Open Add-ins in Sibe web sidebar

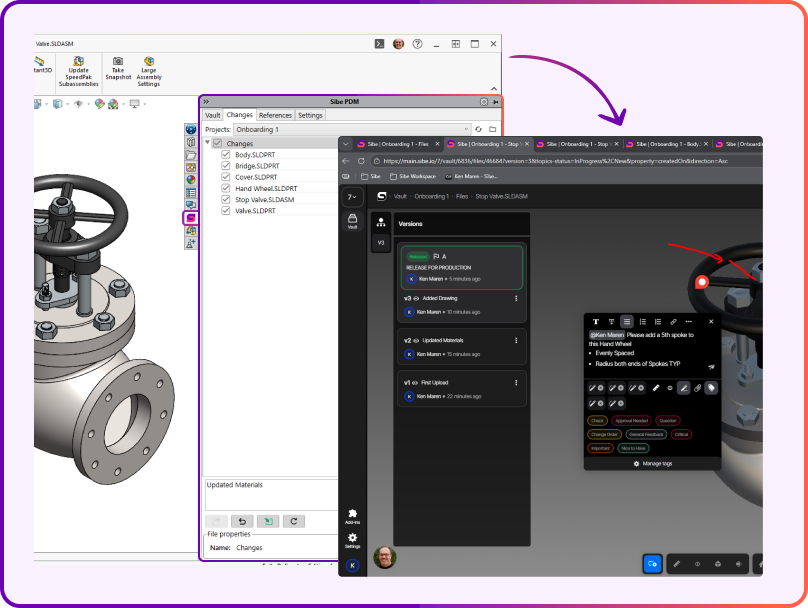[352, 516]
